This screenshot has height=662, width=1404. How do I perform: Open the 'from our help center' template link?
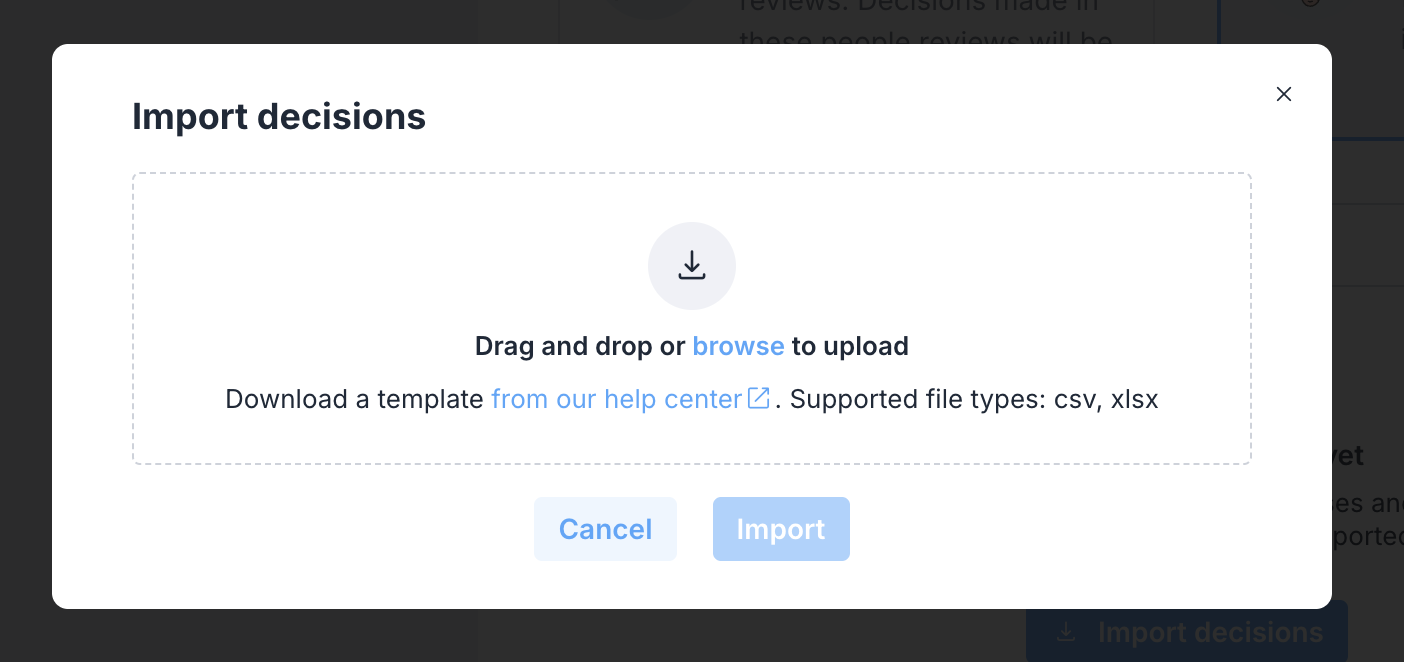tap(616, 399)
